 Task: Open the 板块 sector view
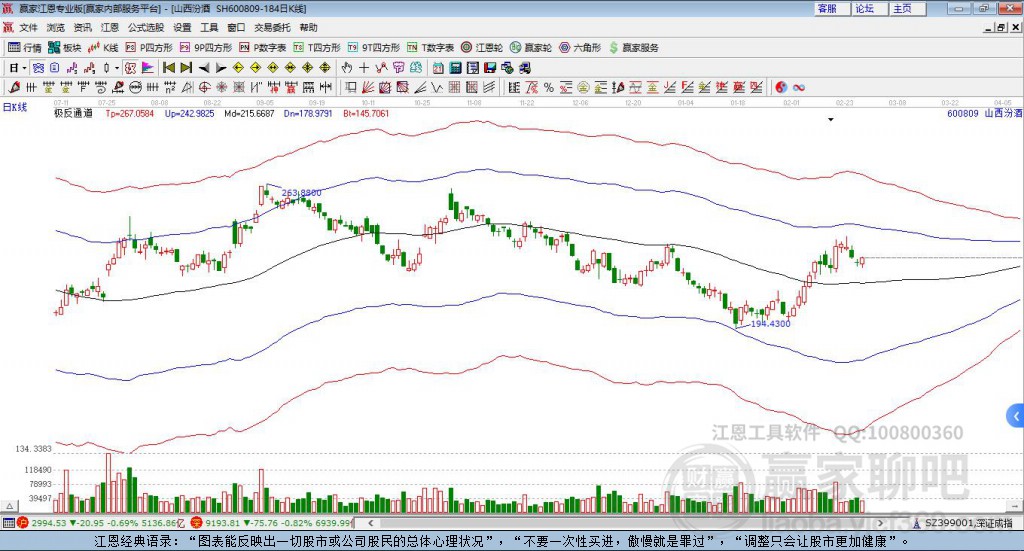(64, 48)
